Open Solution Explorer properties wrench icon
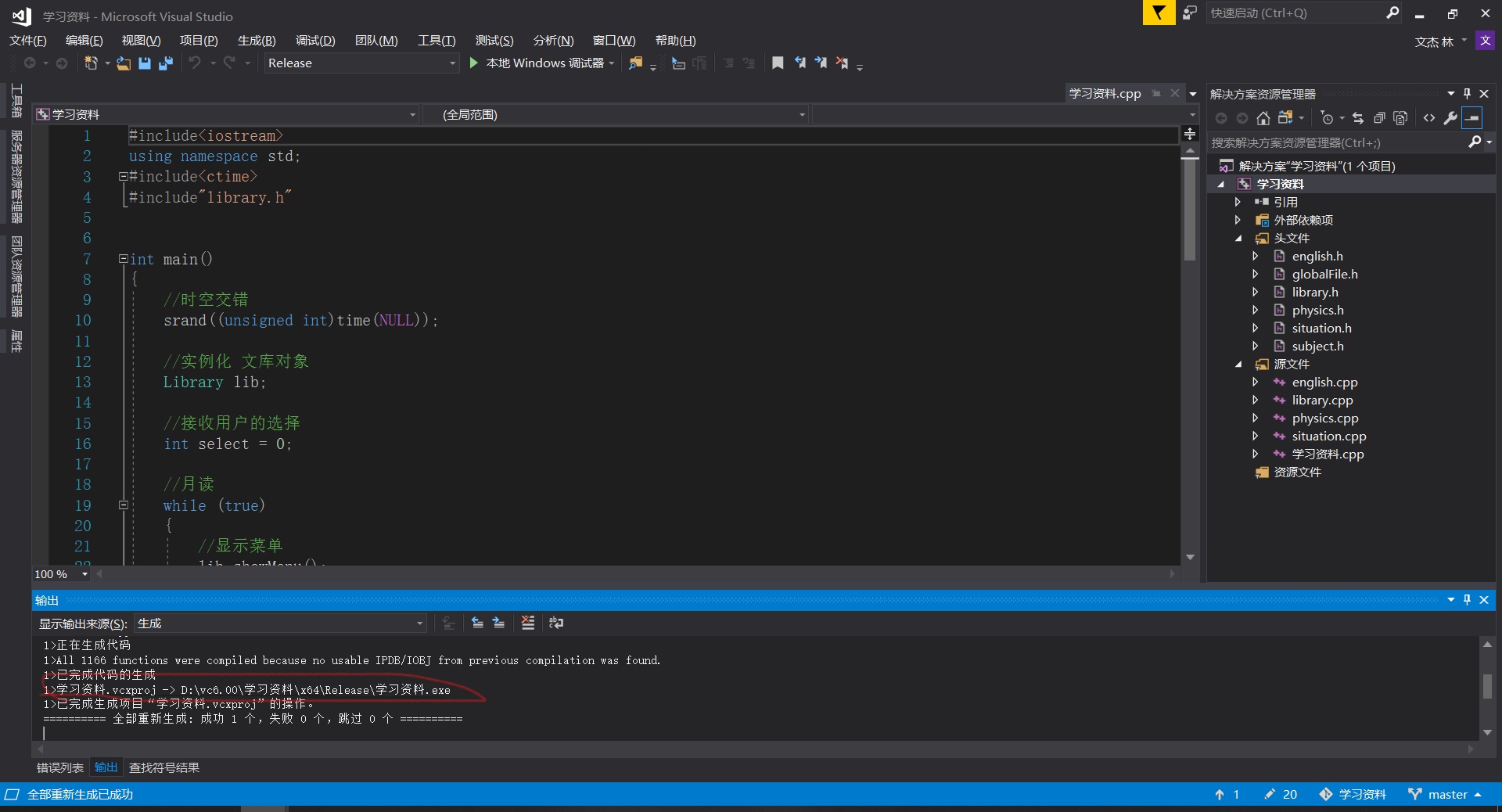 coord(1451,117)
